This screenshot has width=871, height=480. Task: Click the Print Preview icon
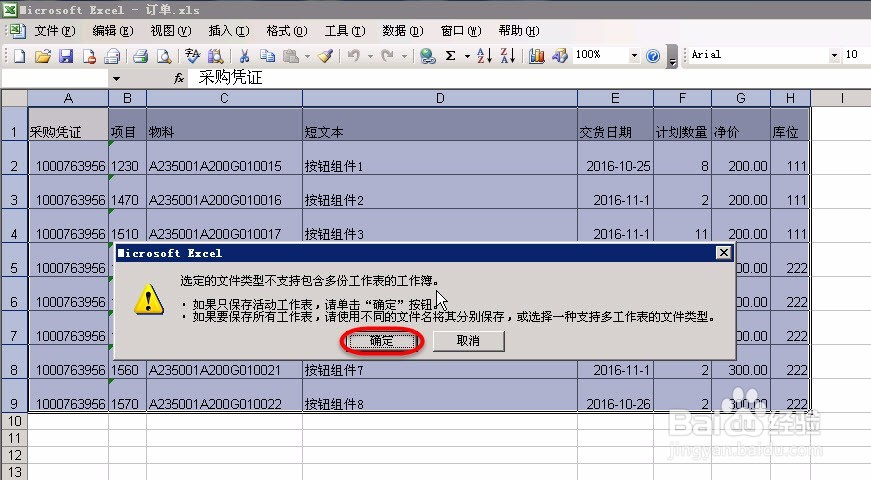pyautogui.click(x=164, y=56)
